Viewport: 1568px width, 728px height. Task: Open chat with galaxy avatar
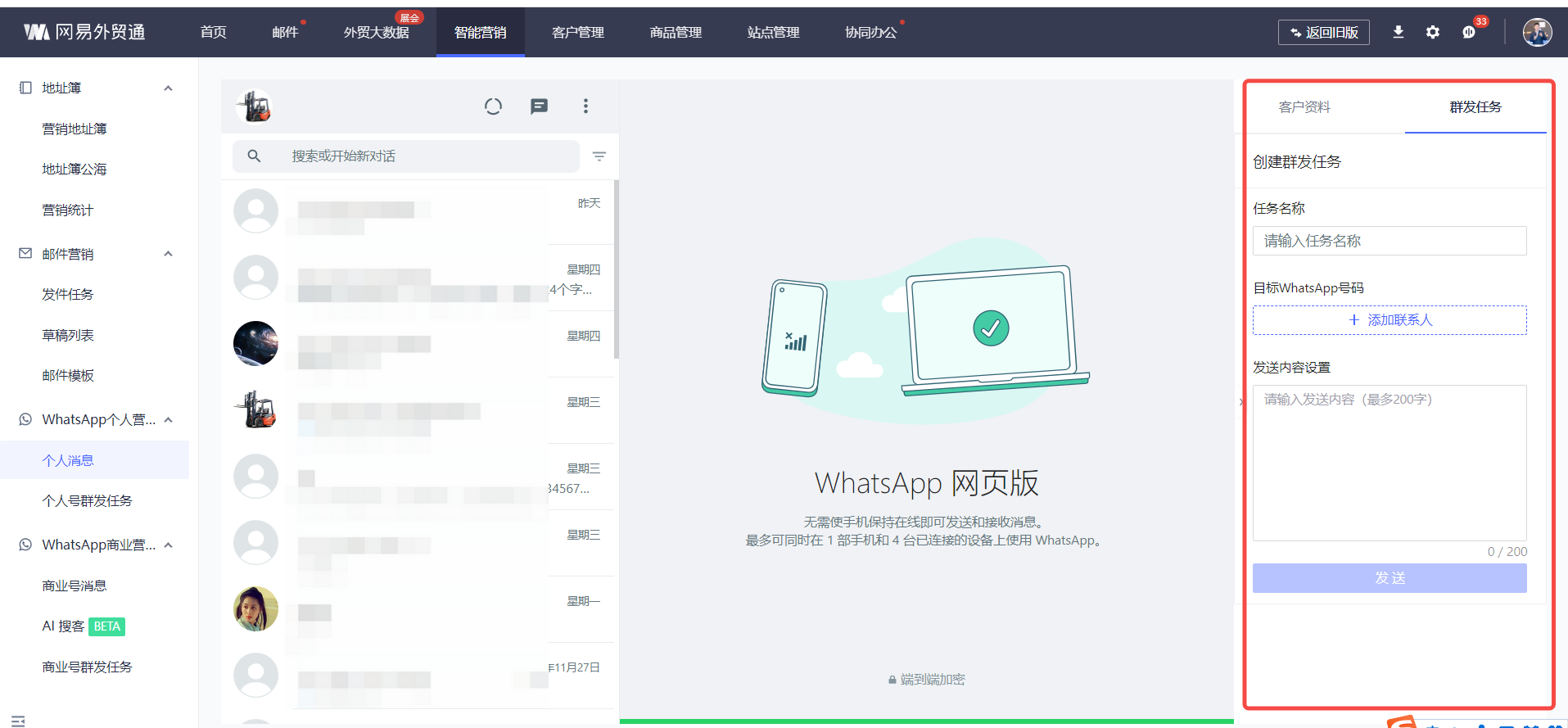[255, 343]
